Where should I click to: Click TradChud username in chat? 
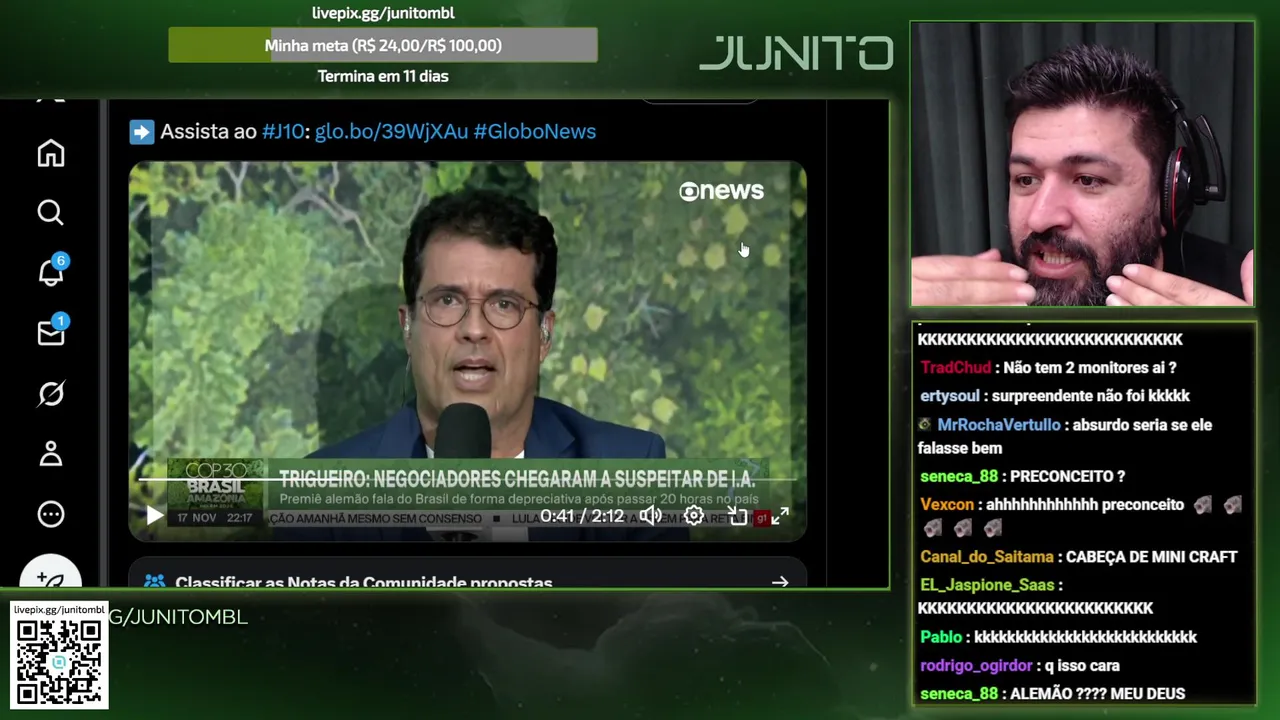point(955,367)
